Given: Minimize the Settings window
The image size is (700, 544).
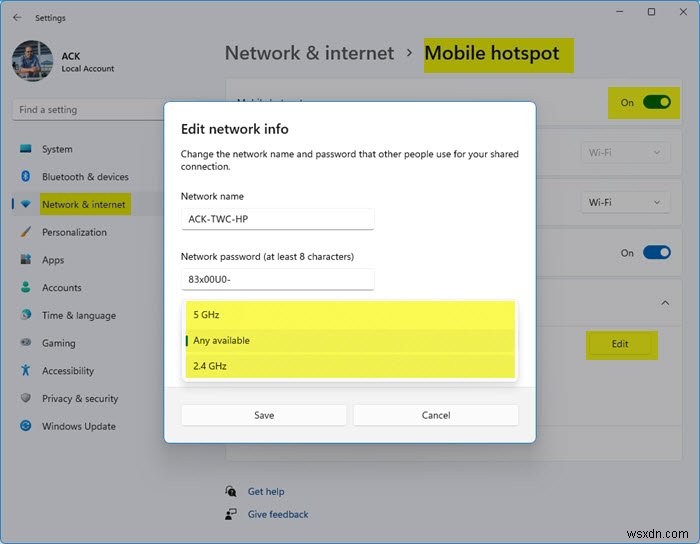Looking at the screenshot, I should click(620, 12).
